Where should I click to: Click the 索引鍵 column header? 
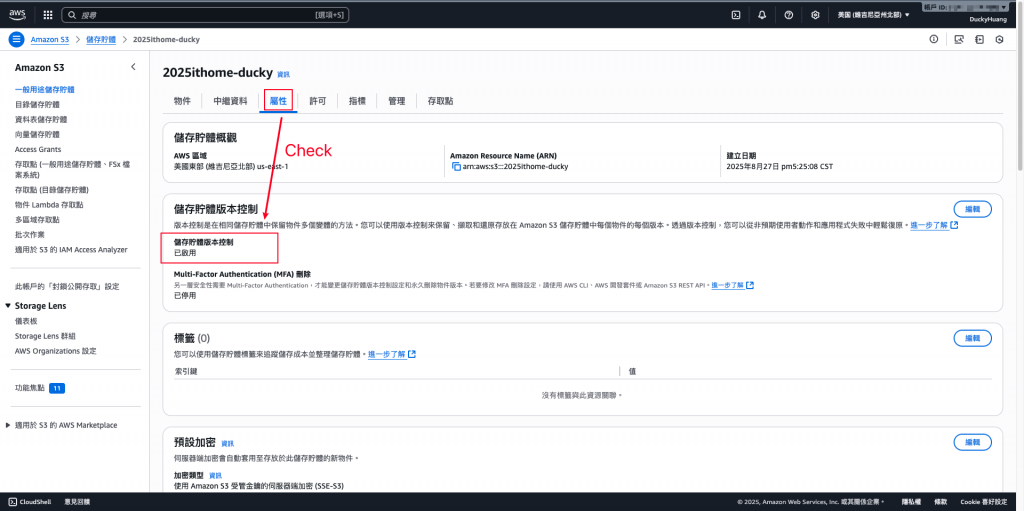click(x=186, y=371)
